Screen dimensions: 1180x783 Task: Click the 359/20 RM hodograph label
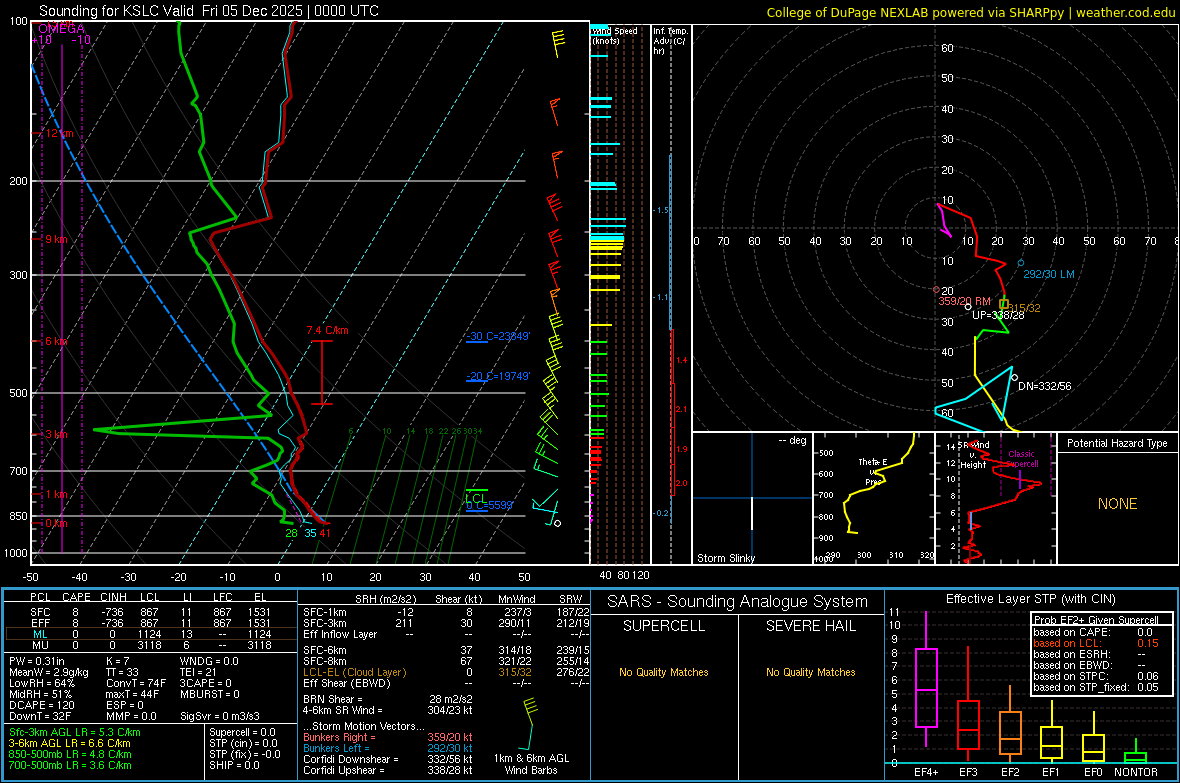(964, 301)
